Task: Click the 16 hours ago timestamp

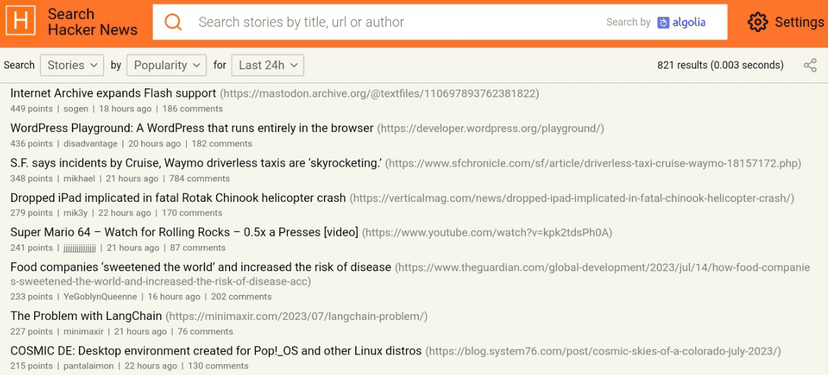Action: [174, 297]
